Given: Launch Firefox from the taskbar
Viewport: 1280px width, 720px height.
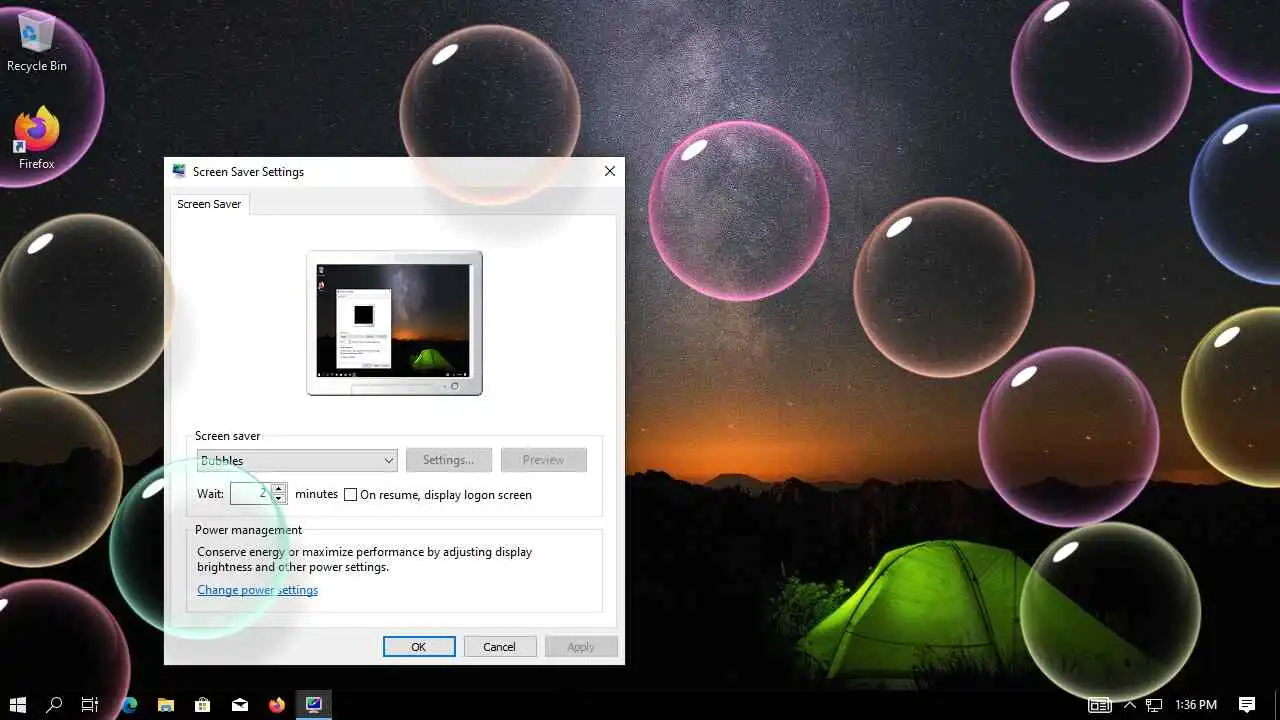Looking at the screenshot, I should click(277, 704).
